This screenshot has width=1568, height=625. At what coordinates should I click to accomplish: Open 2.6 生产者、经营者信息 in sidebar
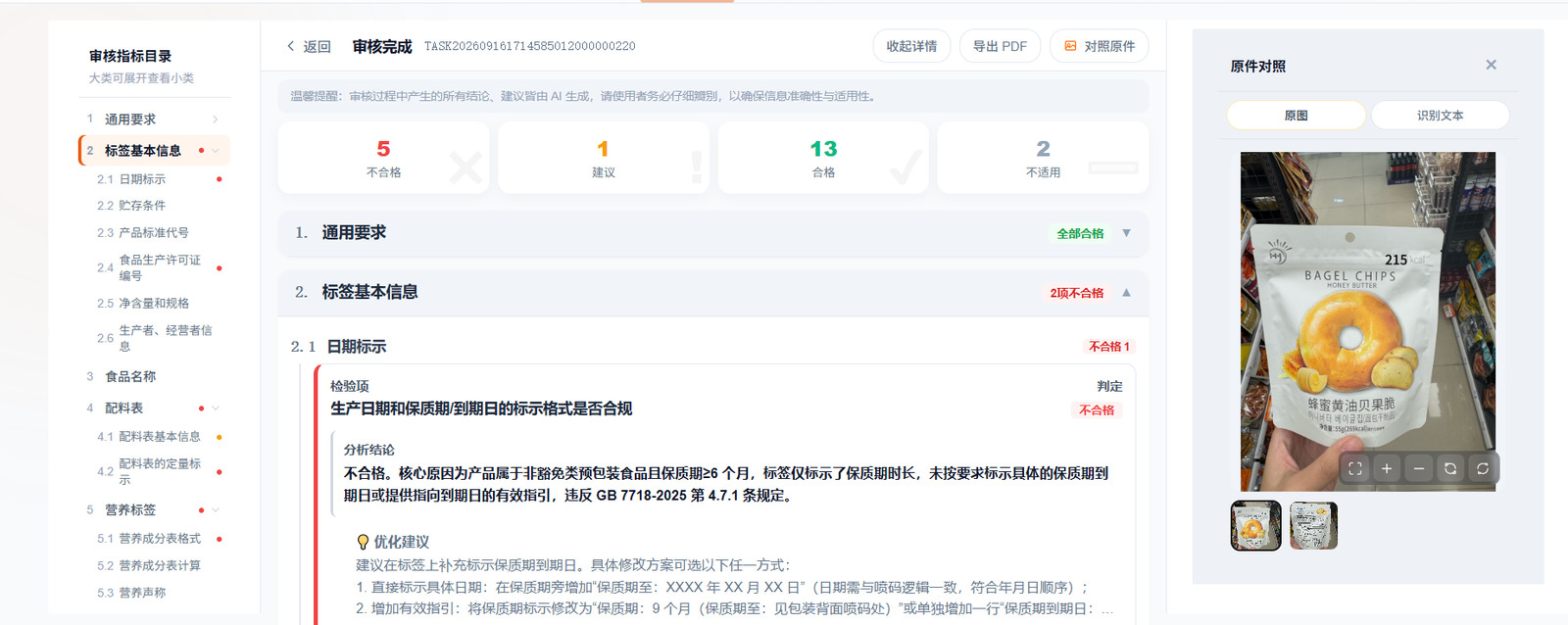pos(157,338)
